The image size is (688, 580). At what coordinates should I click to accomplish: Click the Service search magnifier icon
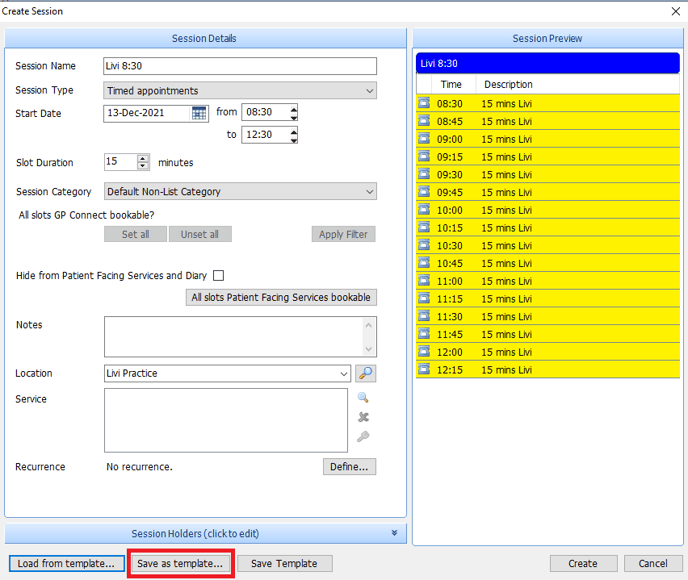363,398
